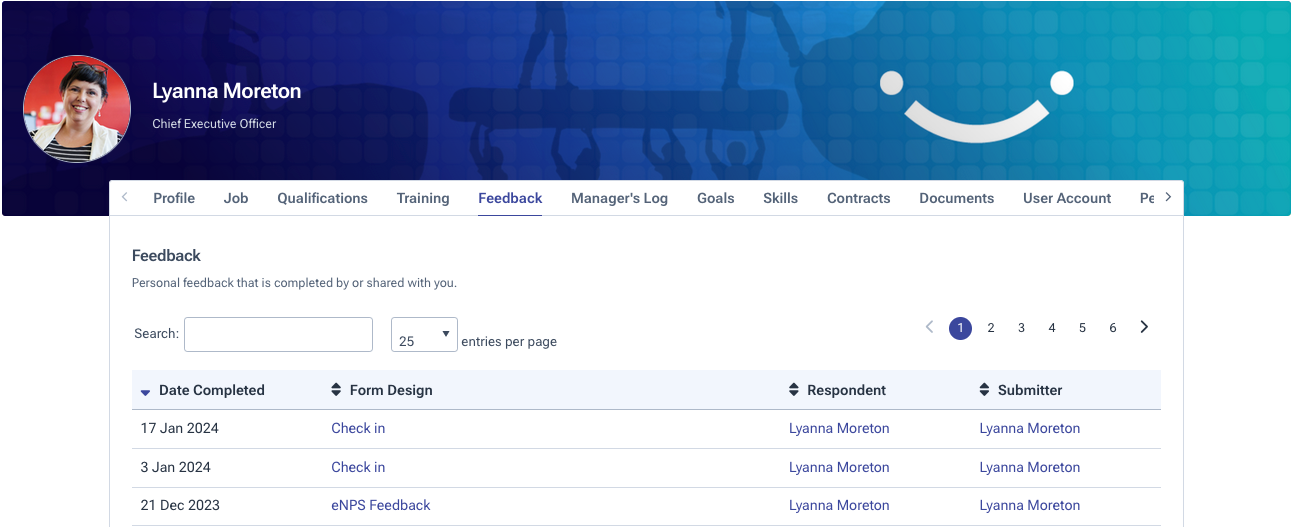Click the 3 Jan 2024 date cell

(175, 467)
